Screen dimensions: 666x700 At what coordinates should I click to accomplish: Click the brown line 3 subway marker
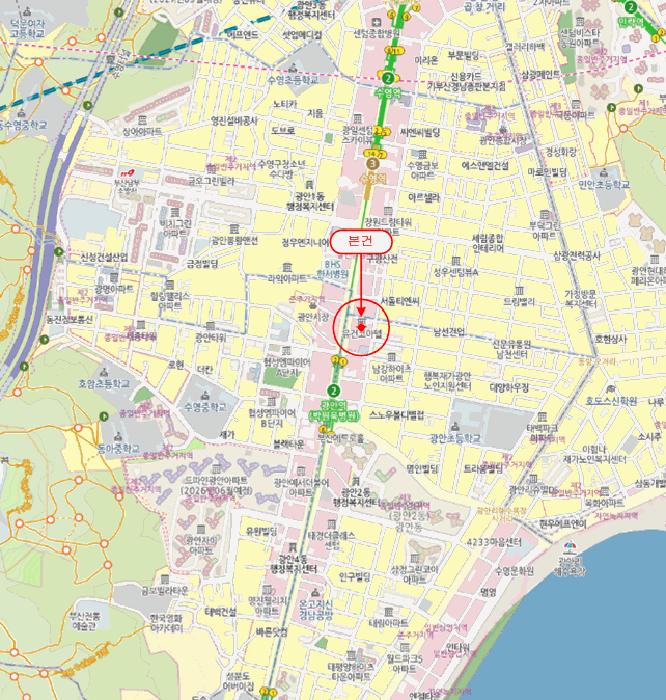coord(373,164)
